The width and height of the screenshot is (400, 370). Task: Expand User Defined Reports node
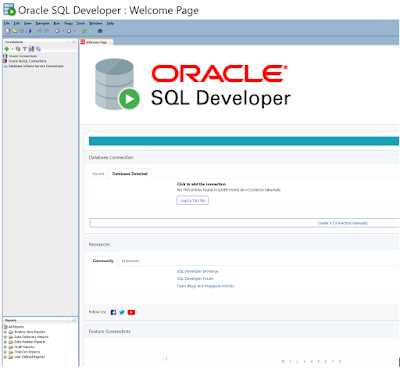click(5, 357)
